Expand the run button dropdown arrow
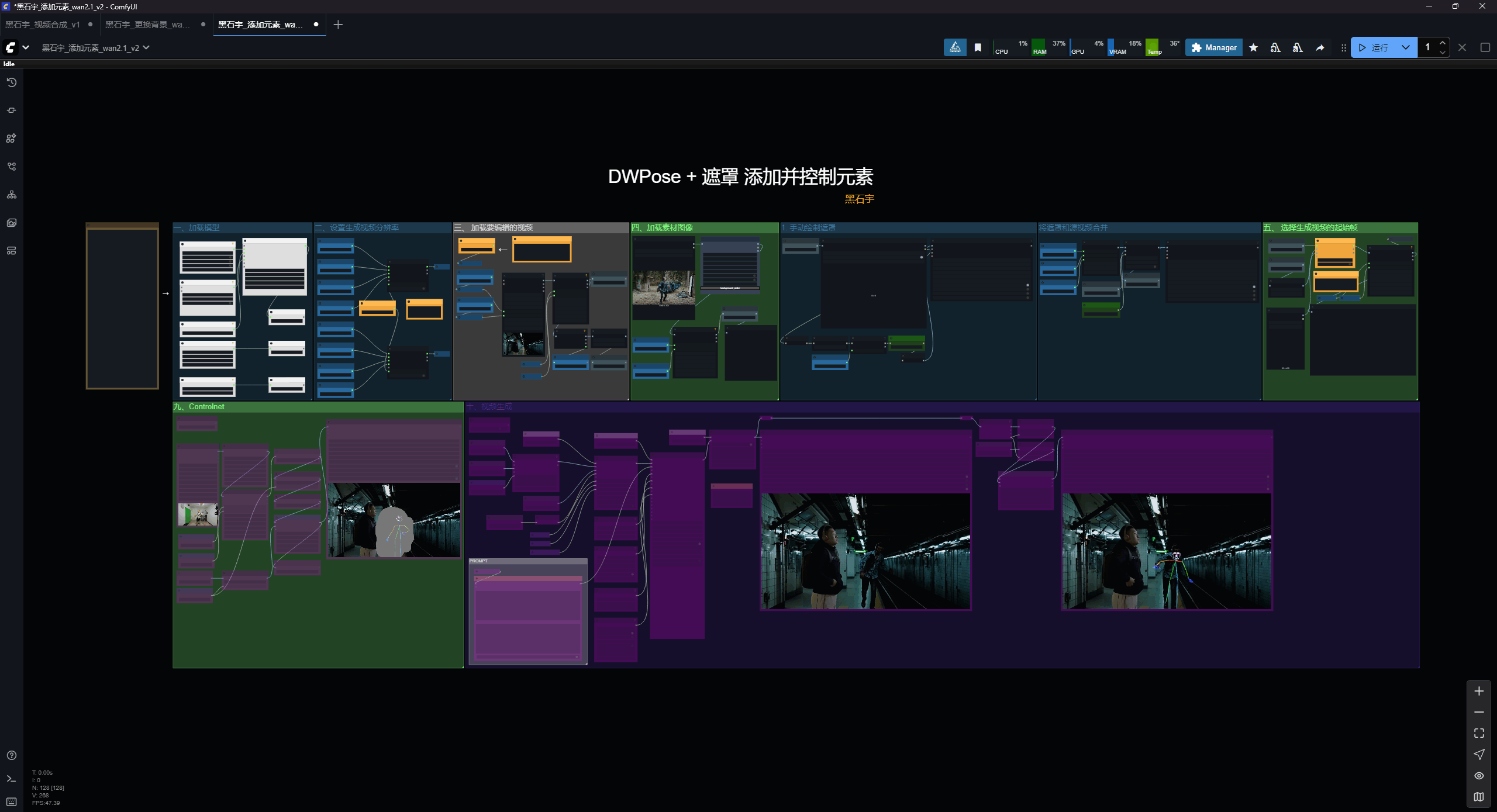The height and width of the screenshot is (812, 1497). point(1406,48)
